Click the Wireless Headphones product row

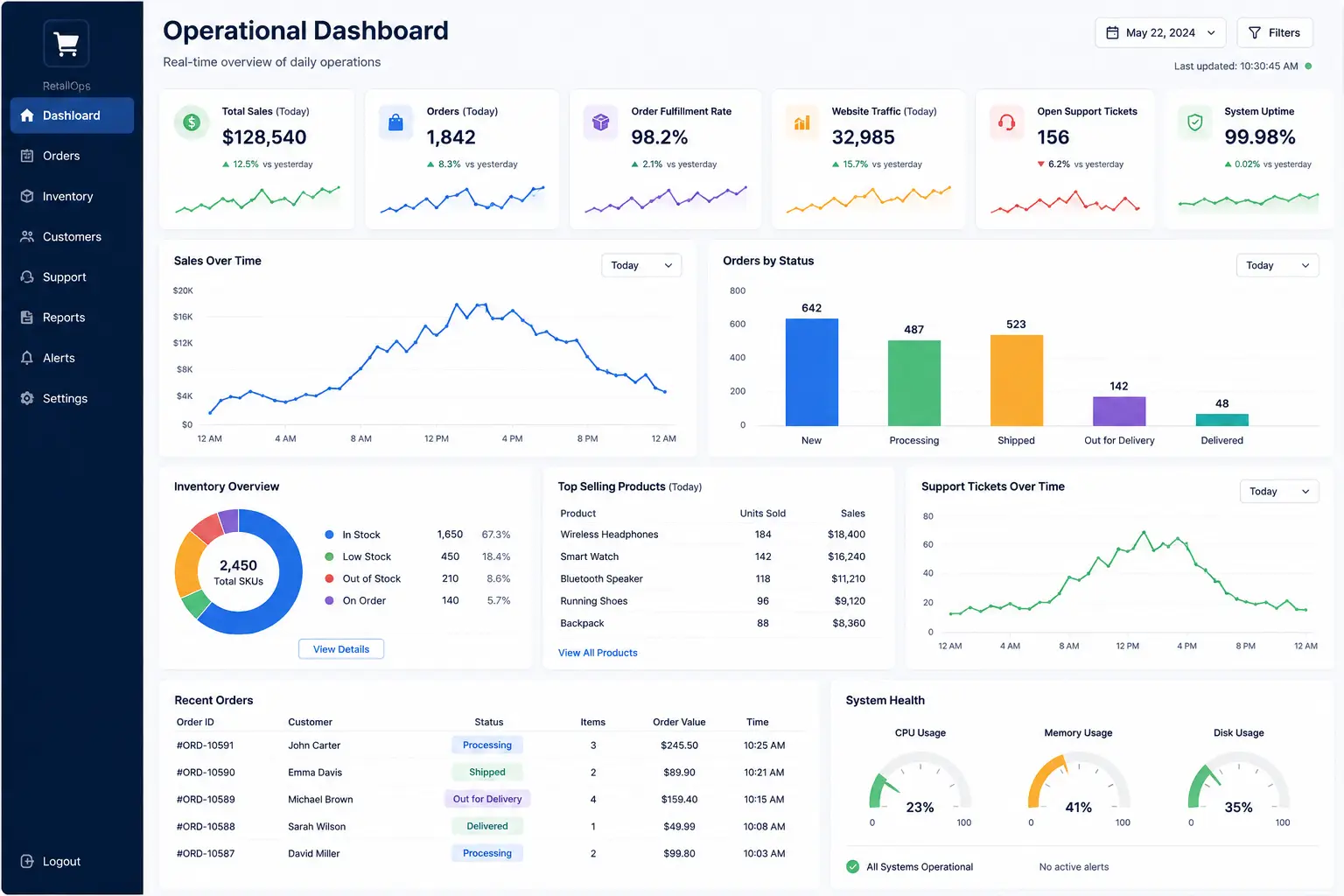712,535
